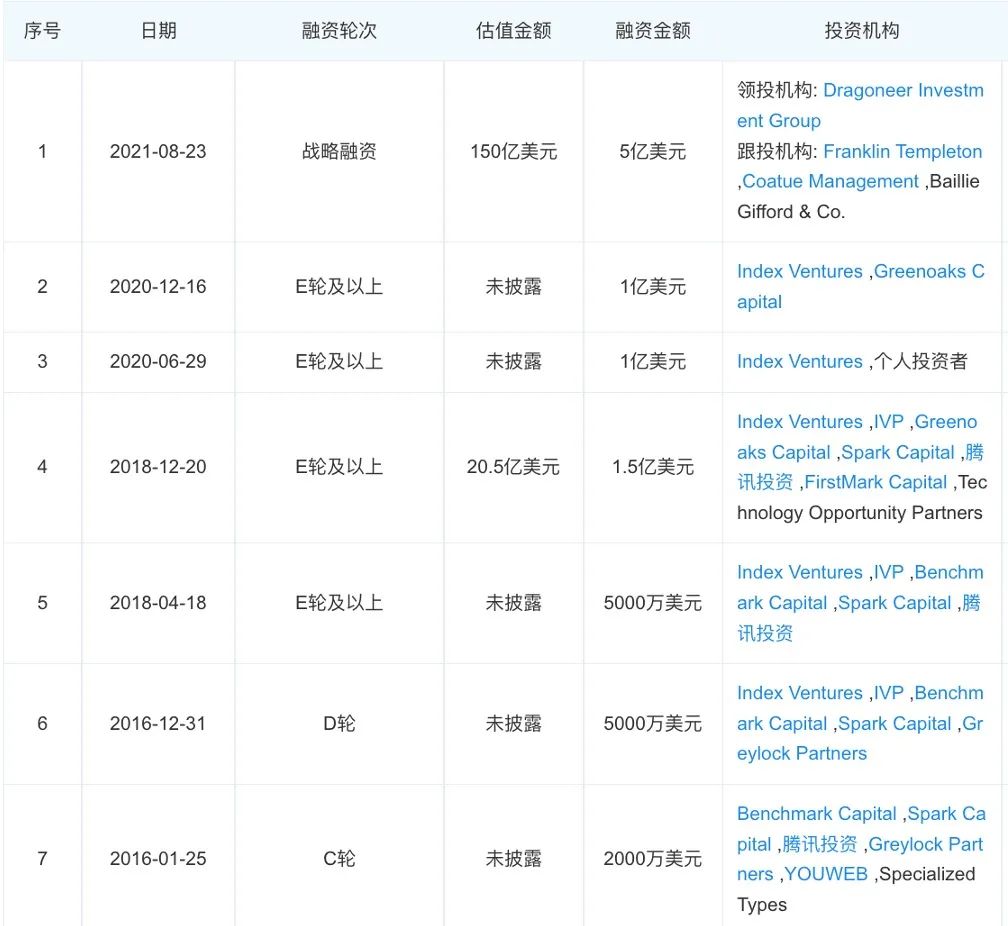Select the date 2020-06-29
This screenshot has width=1008, height=926.
click(x=158, y=361)
